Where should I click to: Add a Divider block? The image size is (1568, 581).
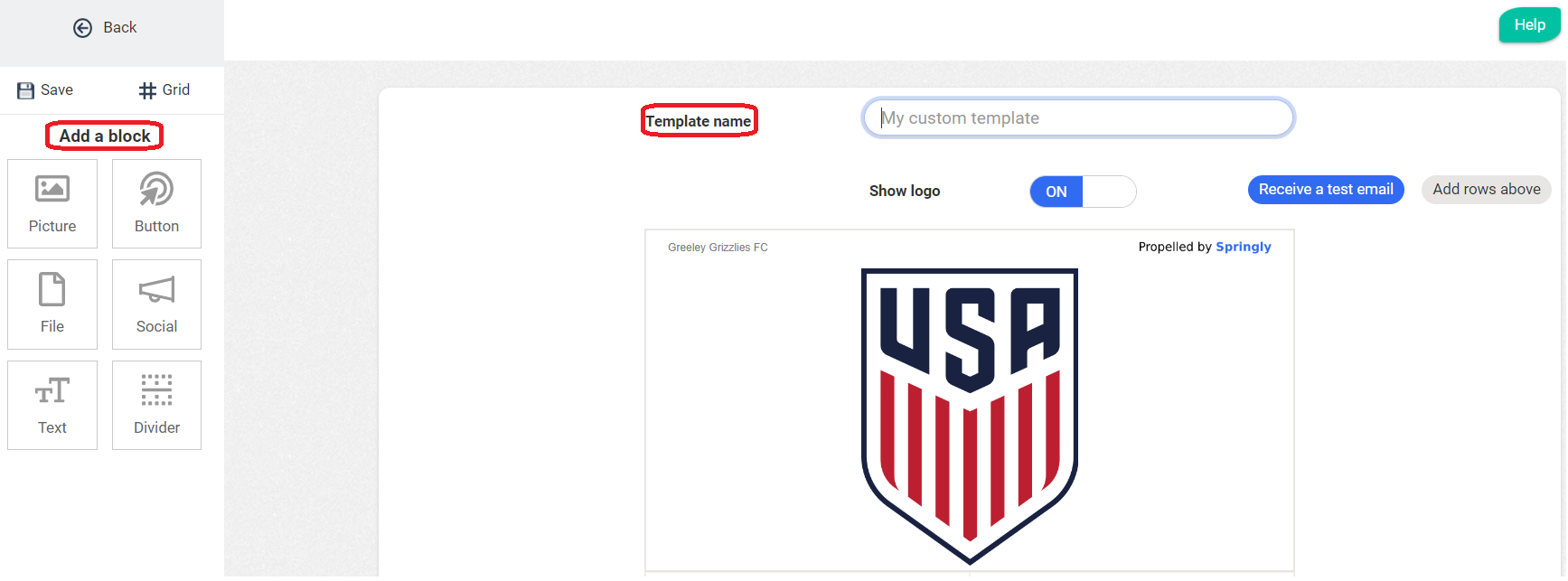(156, 406)
